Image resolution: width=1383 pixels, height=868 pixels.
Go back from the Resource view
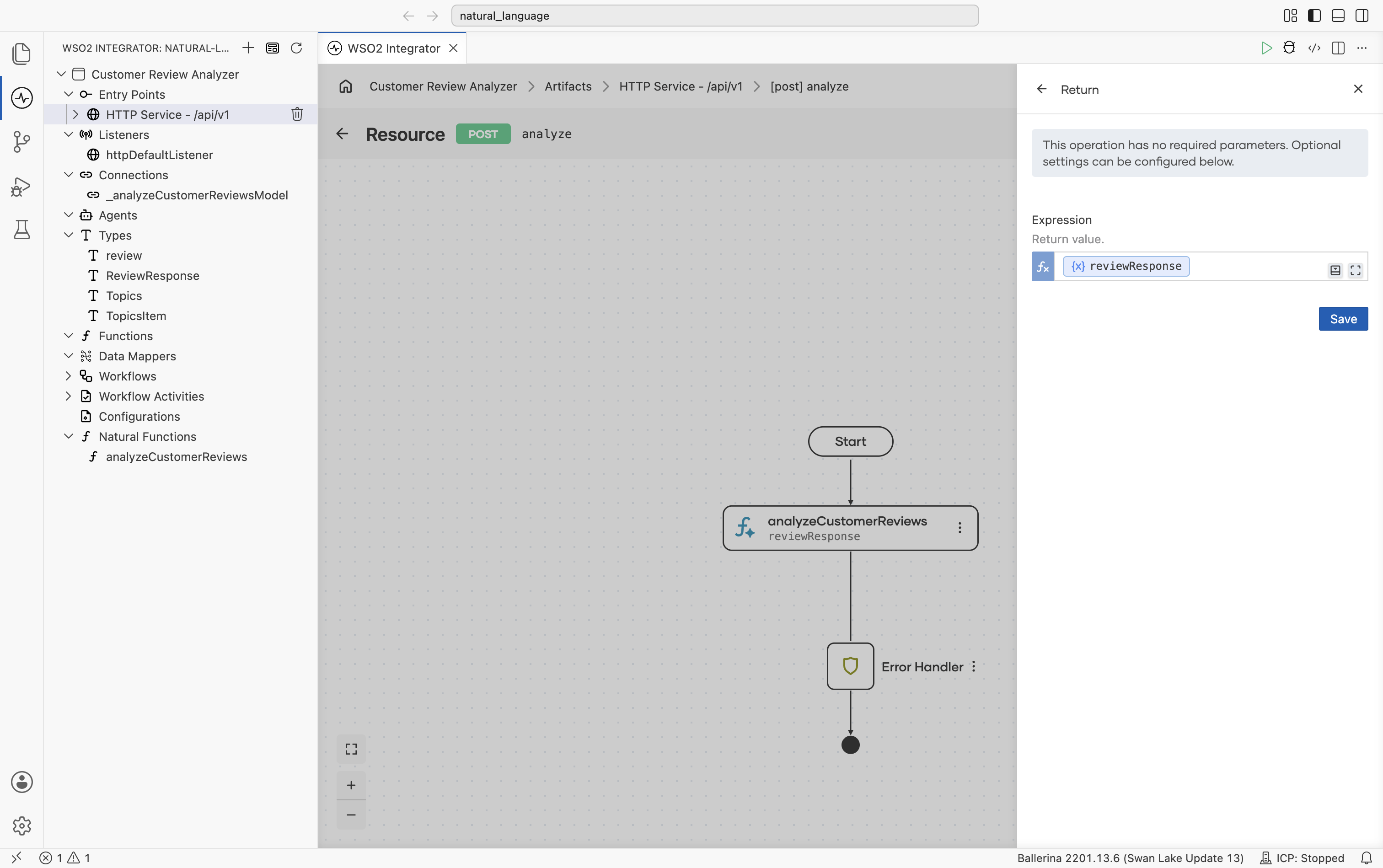(x=342, y=134)
